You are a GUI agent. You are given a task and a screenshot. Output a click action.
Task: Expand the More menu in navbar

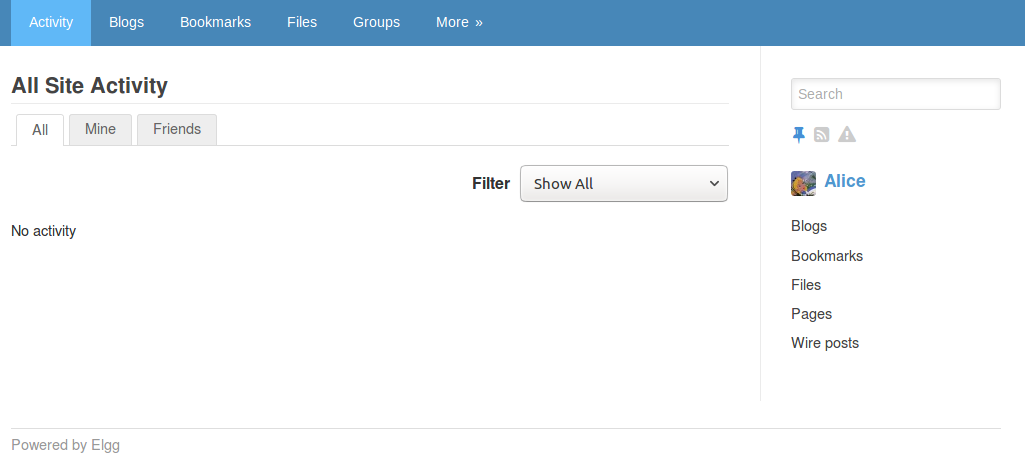[459, 22]
